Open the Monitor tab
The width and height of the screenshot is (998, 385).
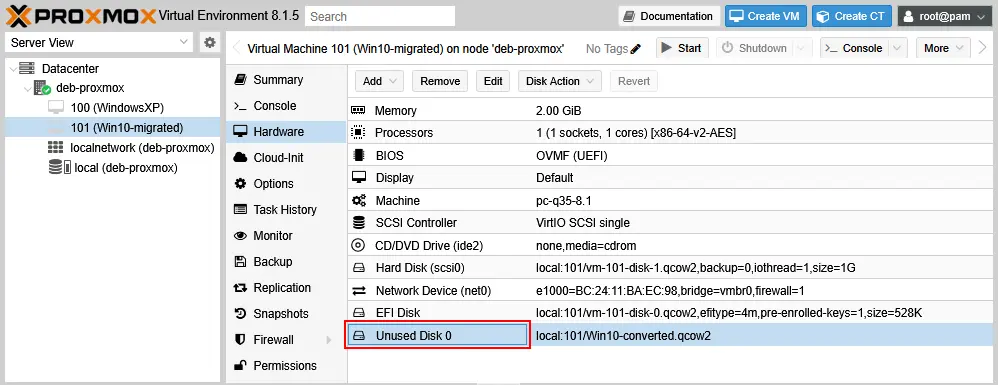286,235
